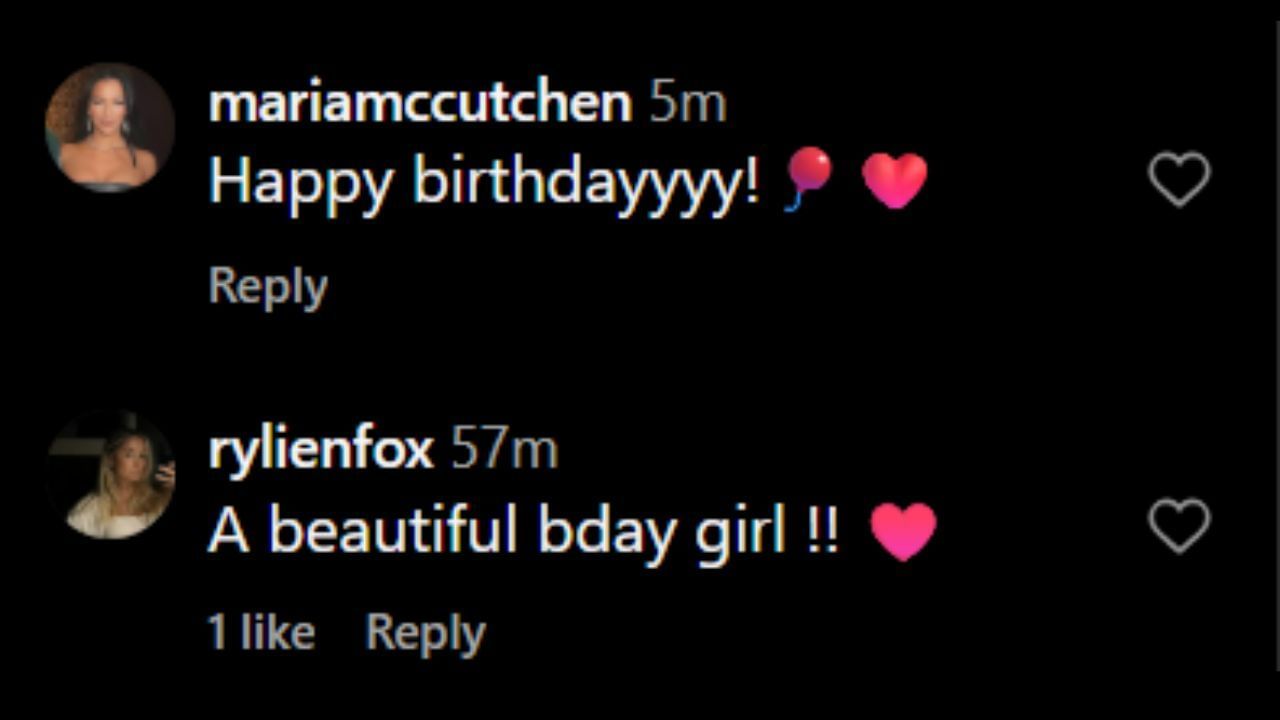The width and height of the screenshot is (1280, 720).
Task: Reply to rylienfox's comment
Action: (x=425, y=633)
